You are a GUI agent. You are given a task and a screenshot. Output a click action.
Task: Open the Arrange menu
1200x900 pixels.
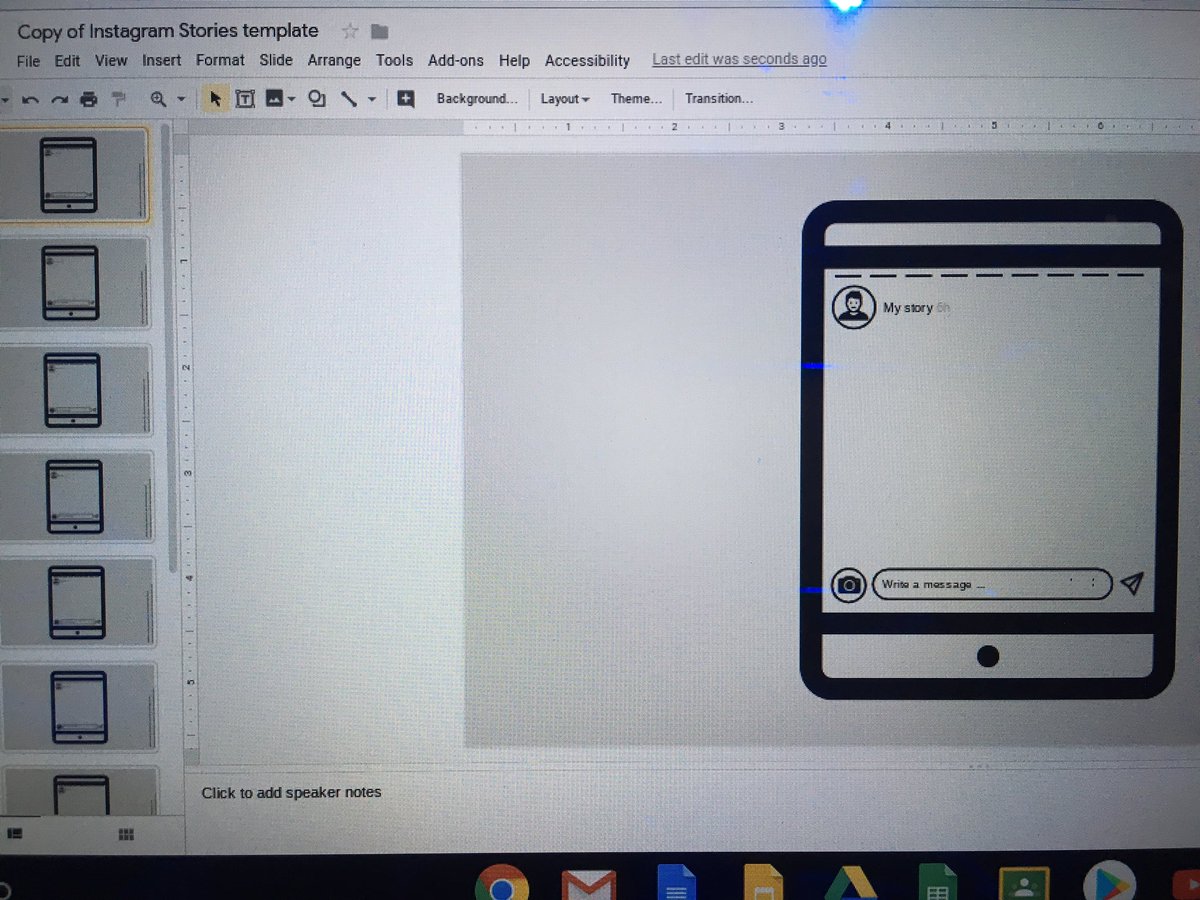pyautogui.click(x=334, y=61)
